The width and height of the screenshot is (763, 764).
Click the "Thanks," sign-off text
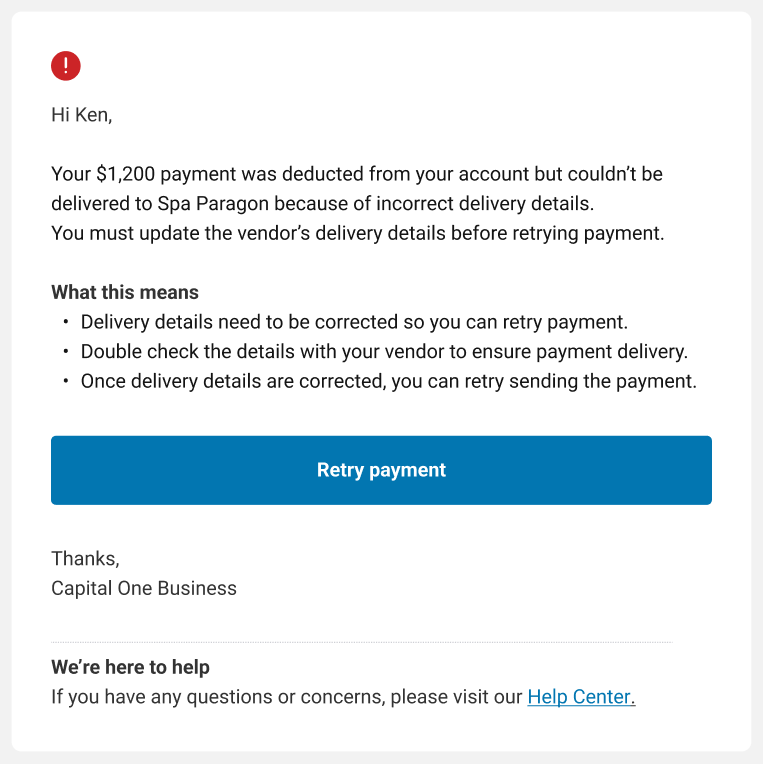point(85,558)
